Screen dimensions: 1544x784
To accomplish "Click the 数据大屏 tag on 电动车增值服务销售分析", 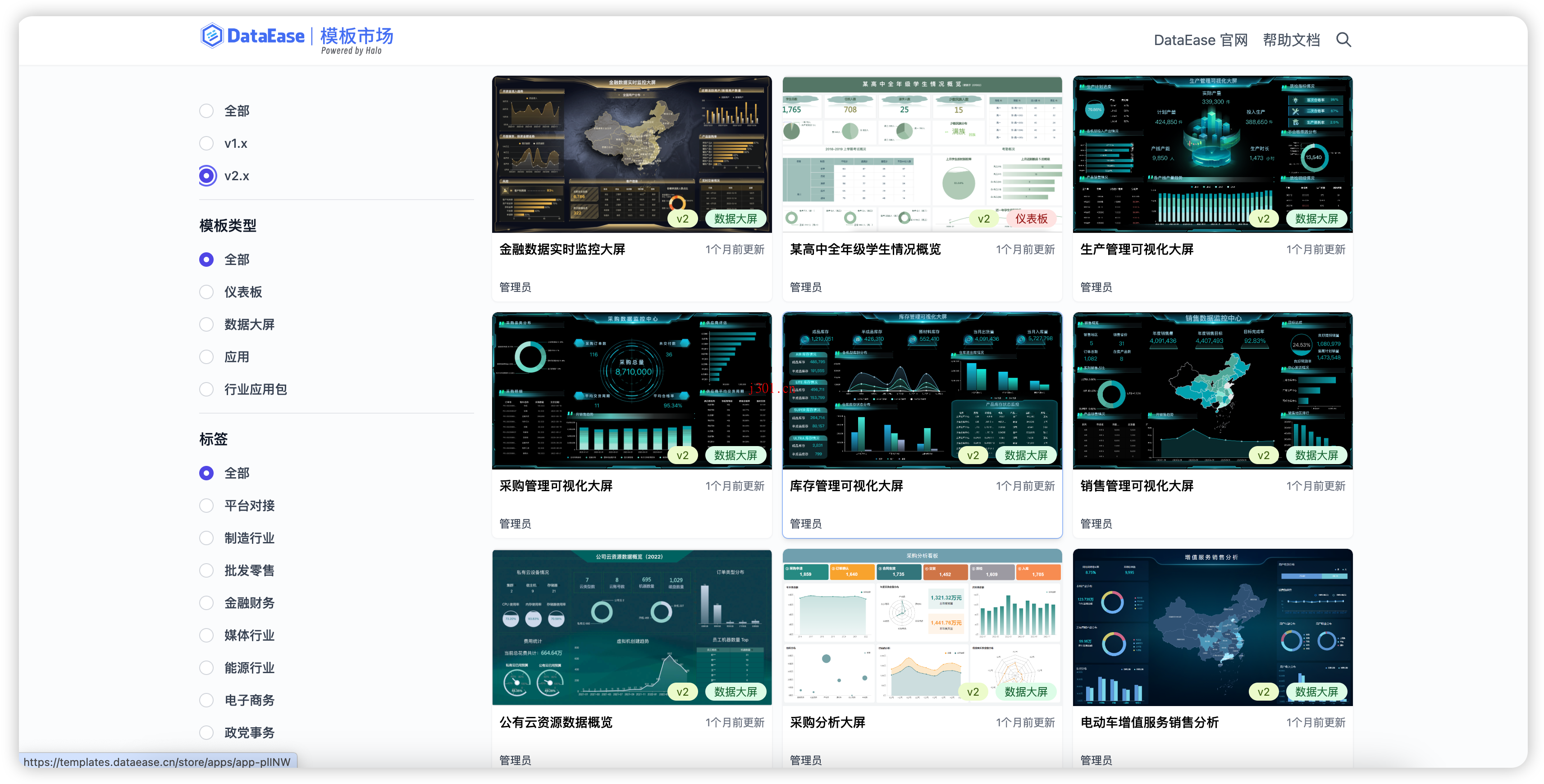I will pos(1317,691).
